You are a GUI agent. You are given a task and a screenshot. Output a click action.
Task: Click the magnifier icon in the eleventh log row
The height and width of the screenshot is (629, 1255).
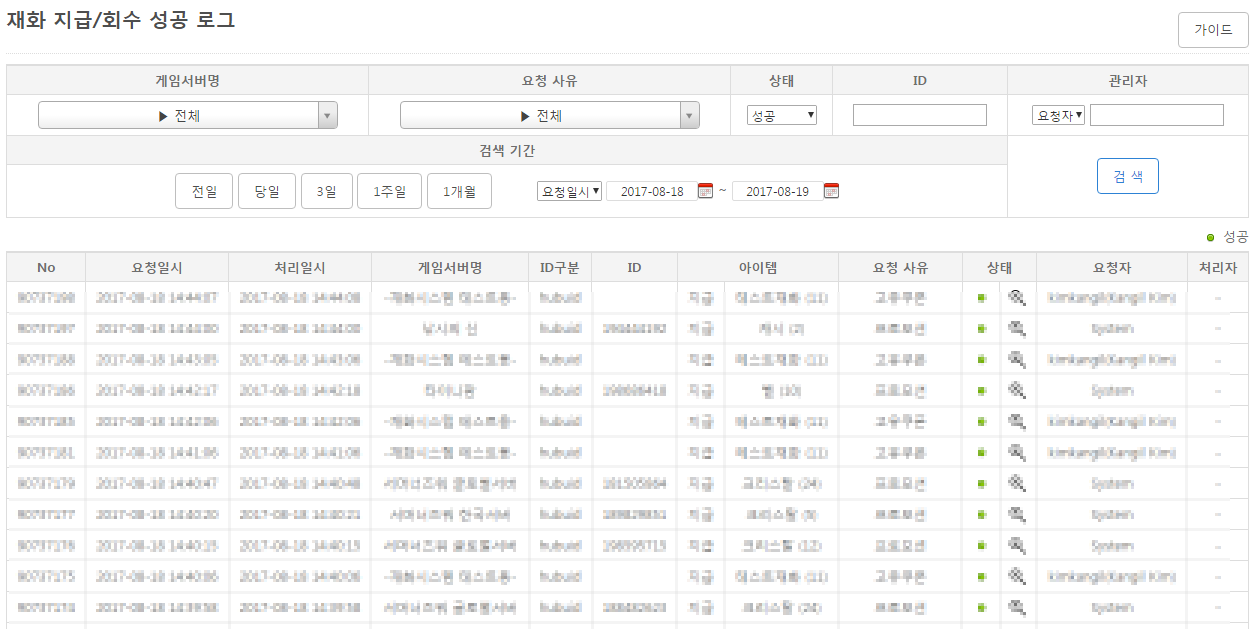[x=1017, y=607]
